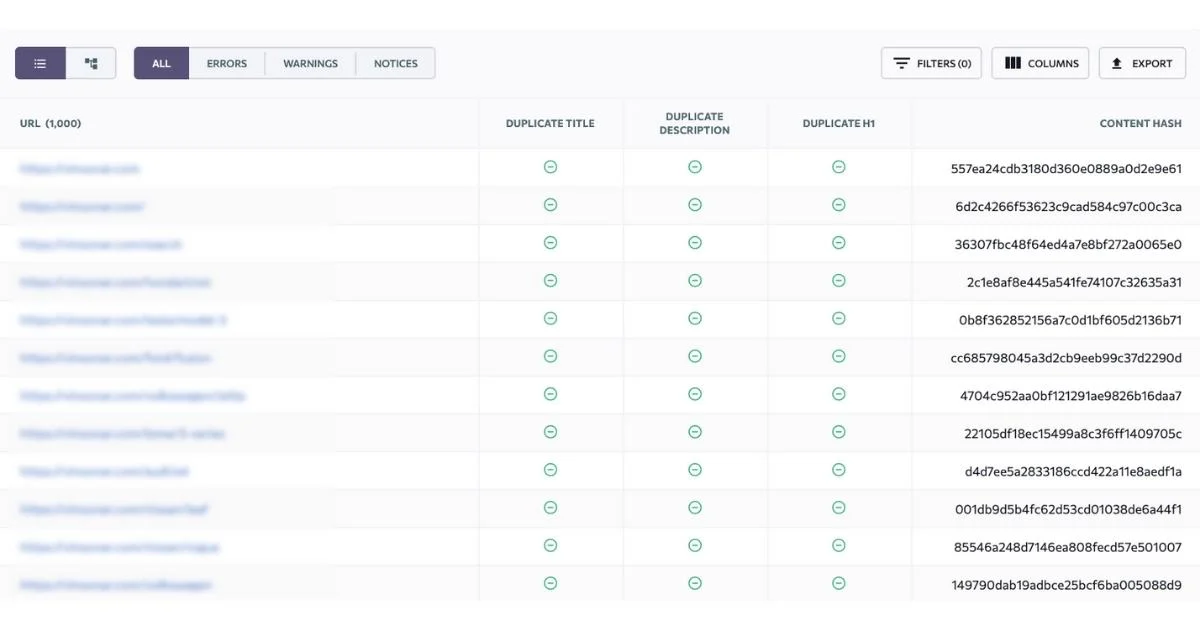Show only ERRORS
The width and height of the screenshot is (1200, 630).
227,63
